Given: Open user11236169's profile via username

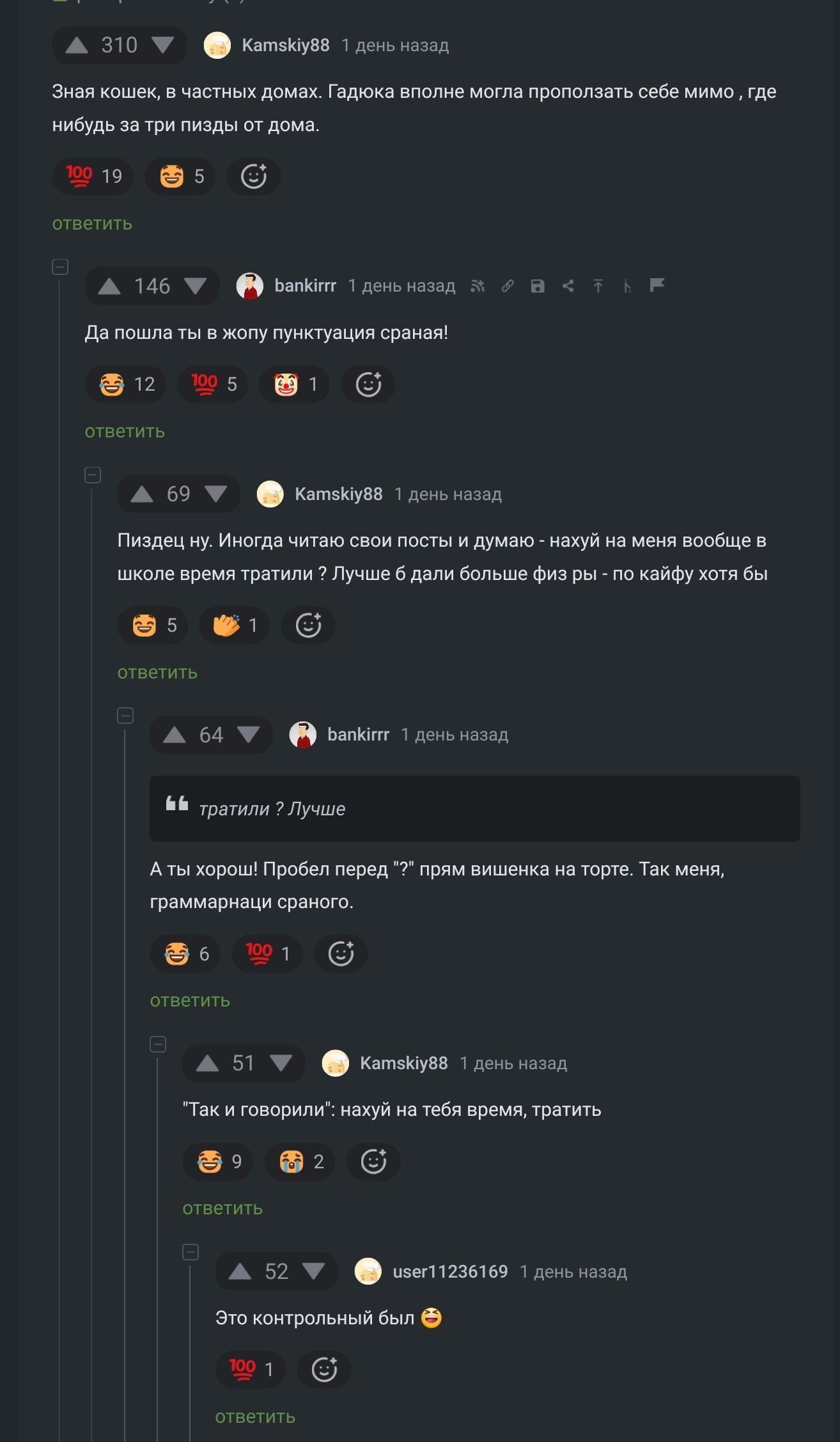Looking at the screenshot, I should click(x=450, y=1271).
